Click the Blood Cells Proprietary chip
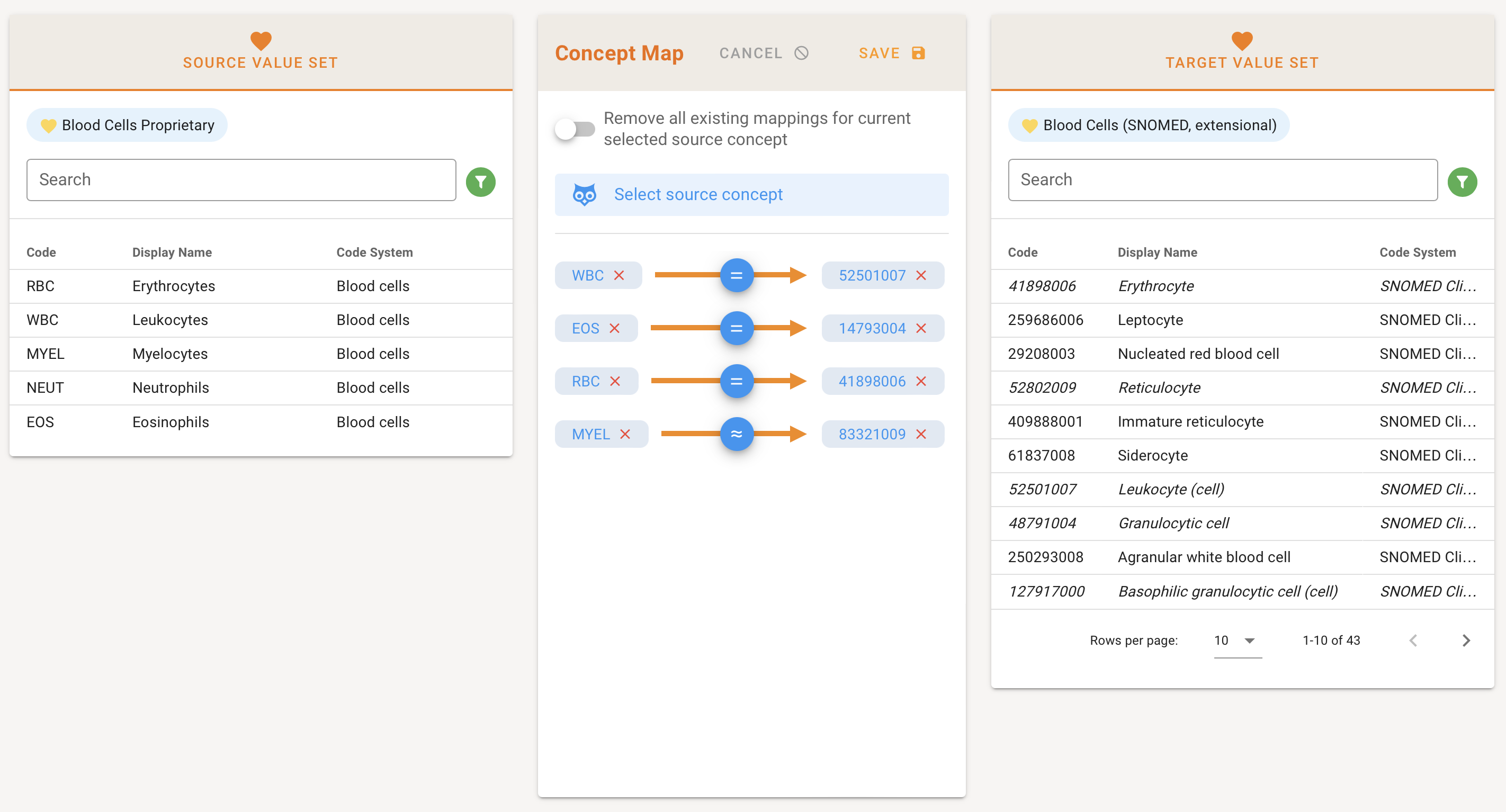Screen dimensions: 1506x812 [x=127, y=125]
